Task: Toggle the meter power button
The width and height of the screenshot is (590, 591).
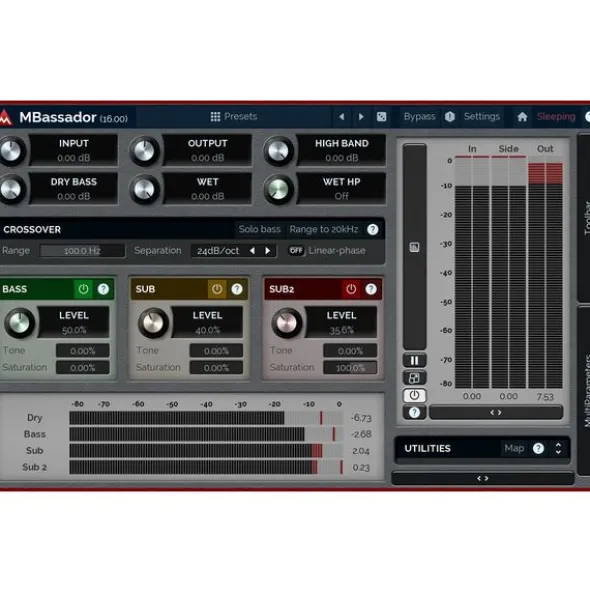Action: pyautogui.click(x=414, y=395)
